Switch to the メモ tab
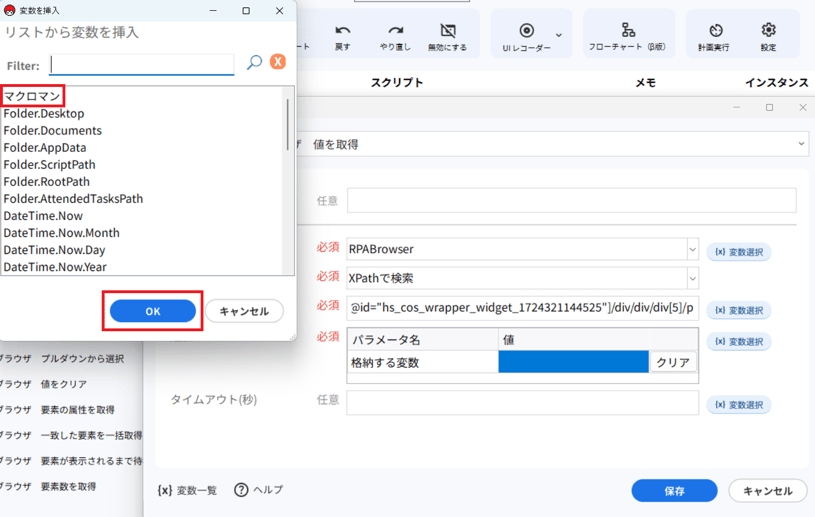The image size is (815, 517). tap(646, 83)
